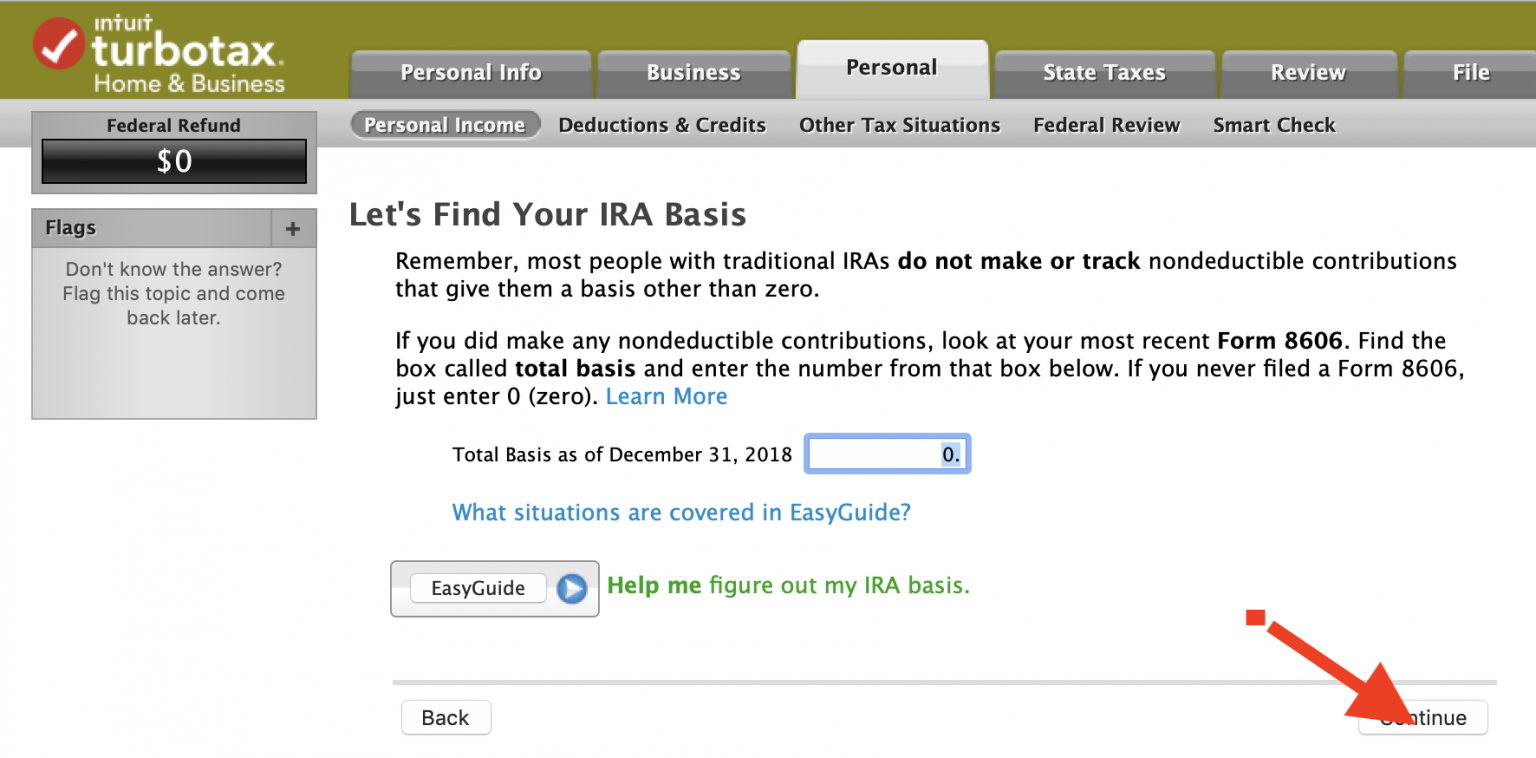Open the Federal Review section
The height and width of the screenshot is (758, 1536).
tap(1106, 125)
